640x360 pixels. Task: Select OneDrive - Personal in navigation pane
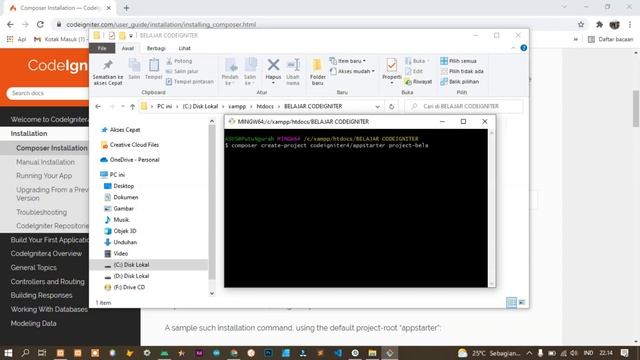click(134, 160)
